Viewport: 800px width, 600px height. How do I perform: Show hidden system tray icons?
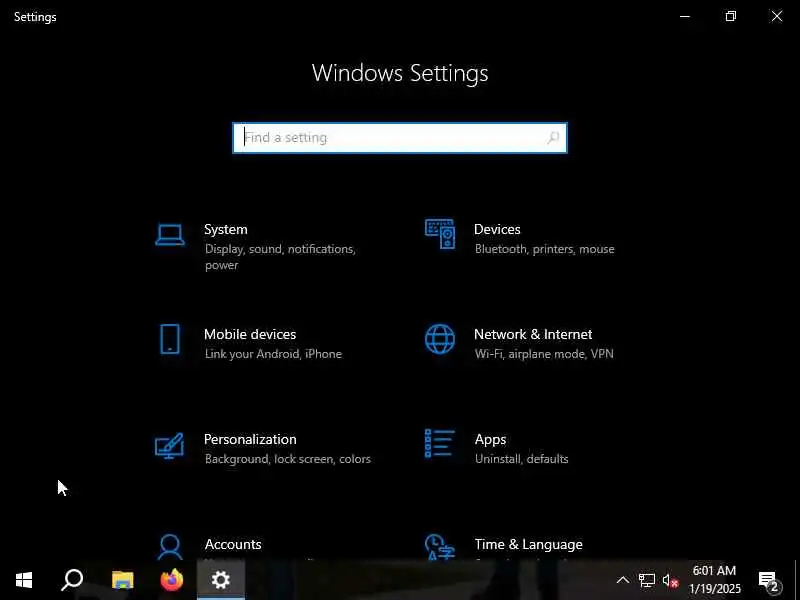tap(623, 580)
